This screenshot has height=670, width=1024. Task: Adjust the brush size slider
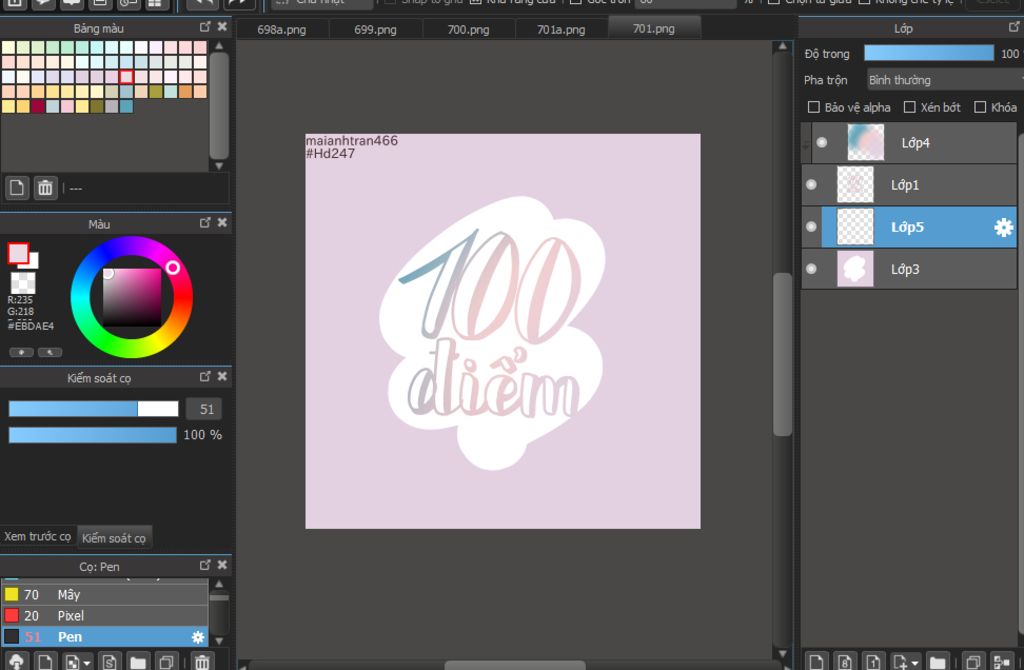pos(93,409)
